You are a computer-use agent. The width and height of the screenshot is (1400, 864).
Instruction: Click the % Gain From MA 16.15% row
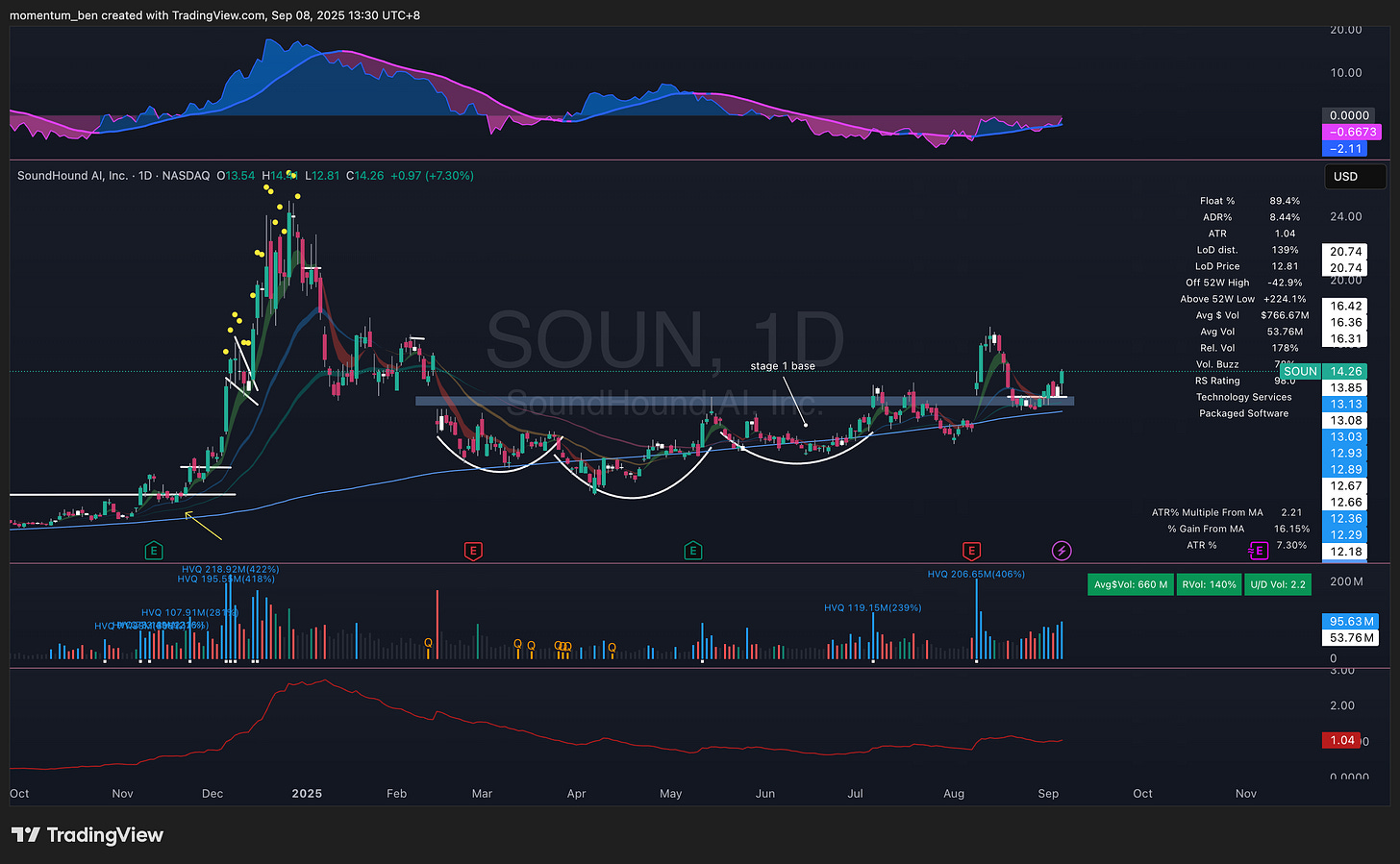[1238, 529]
